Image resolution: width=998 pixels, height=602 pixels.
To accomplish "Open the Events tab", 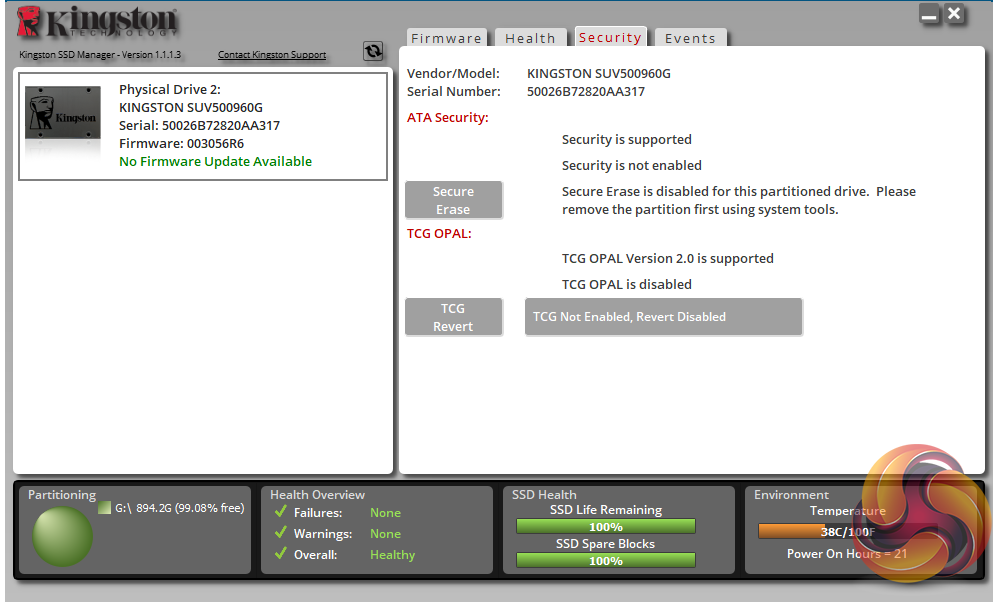I will (691, 38).
